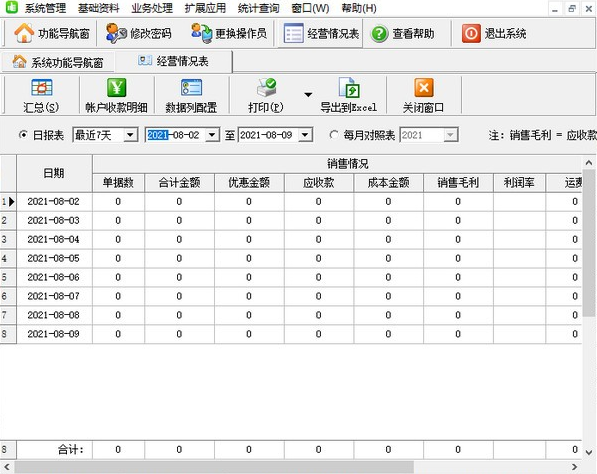Open the 最近7天 range dropdown
The height and width of the screenshot is (474, 597).
point(130,135)
